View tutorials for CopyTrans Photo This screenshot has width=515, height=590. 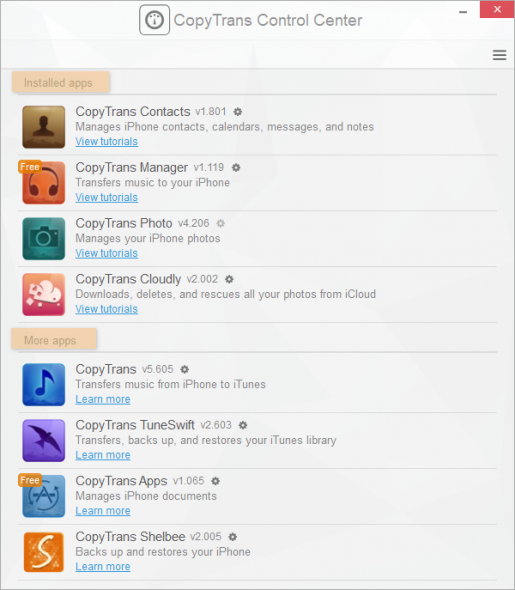[106, 253]
